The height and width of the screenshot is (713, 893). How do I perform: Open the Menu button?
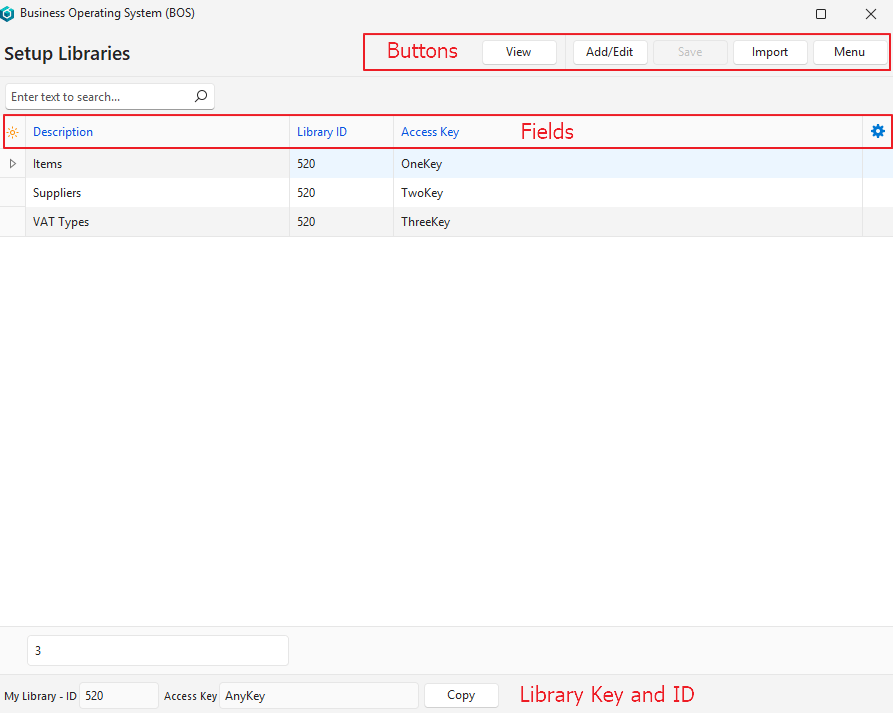click(849, 52)
